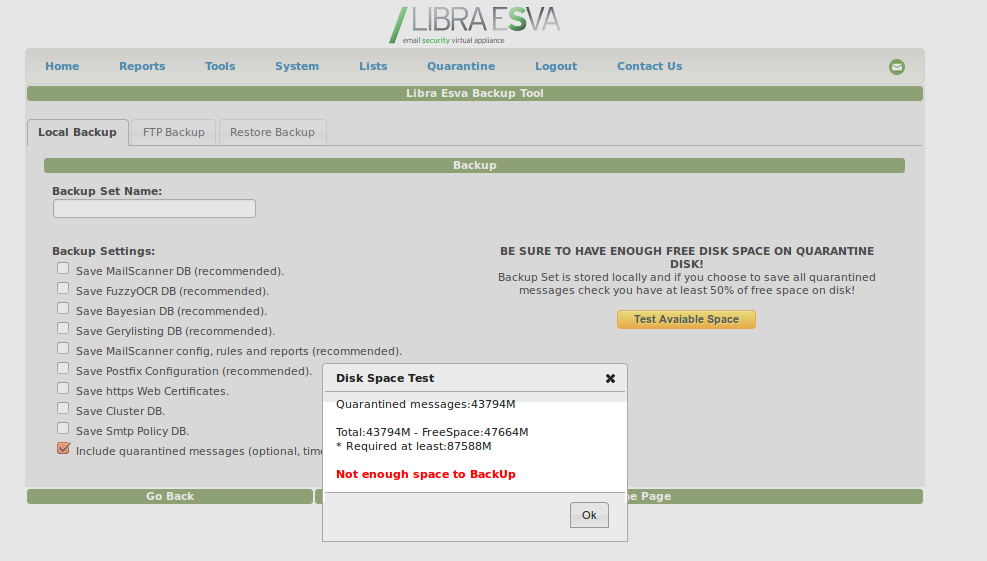Click the 'Backup Set Name:' label

click(x=107, y=191)
